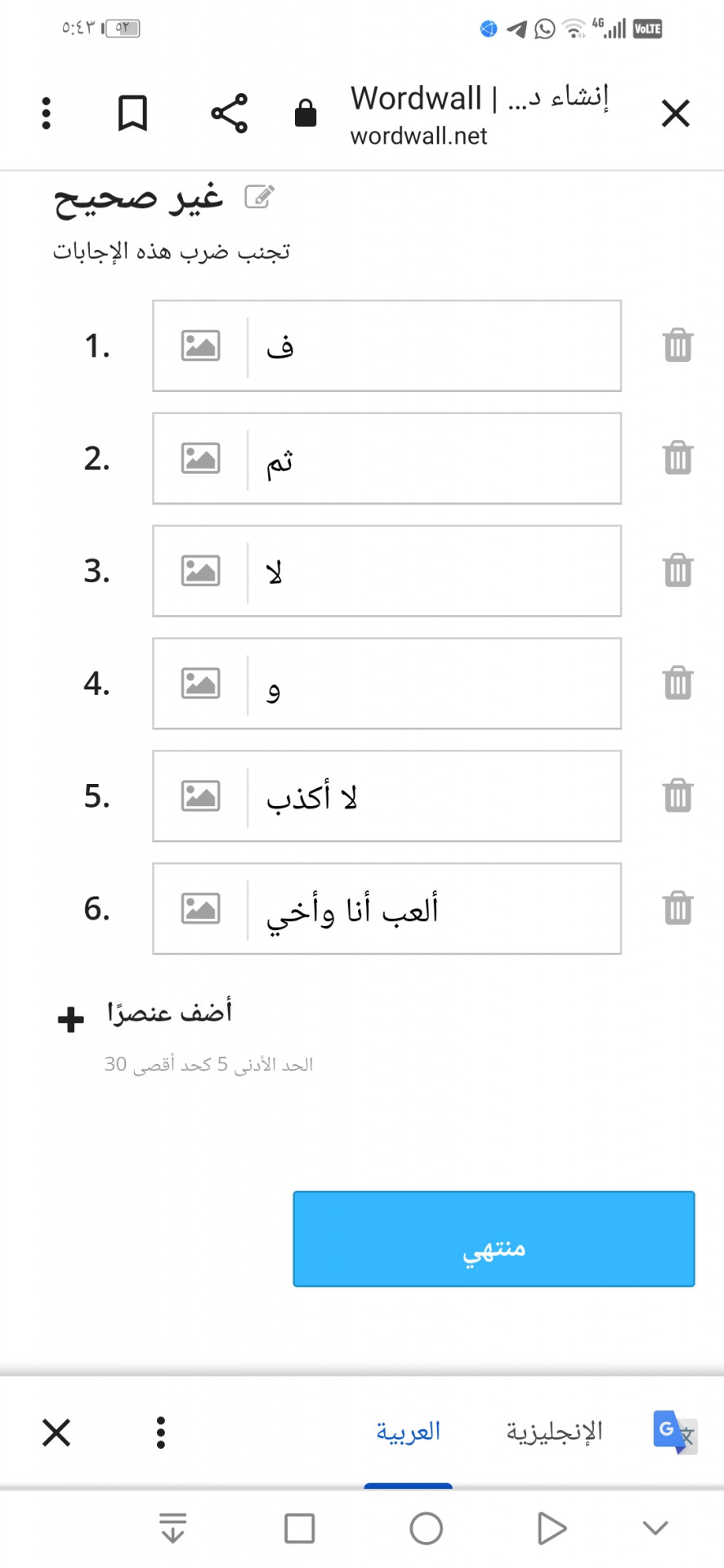The width and height of the screenshot is (724, 1568).
Task: Add a new item with أضف عنصرًا
Action: click(x=145, y=1015)
